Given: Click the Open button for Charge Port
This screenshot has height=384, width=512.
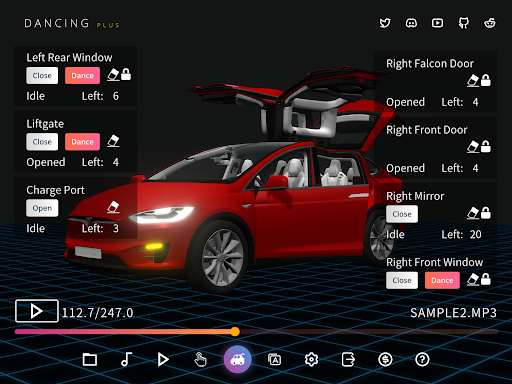Looking at the screenshot, I should point(42,208).
